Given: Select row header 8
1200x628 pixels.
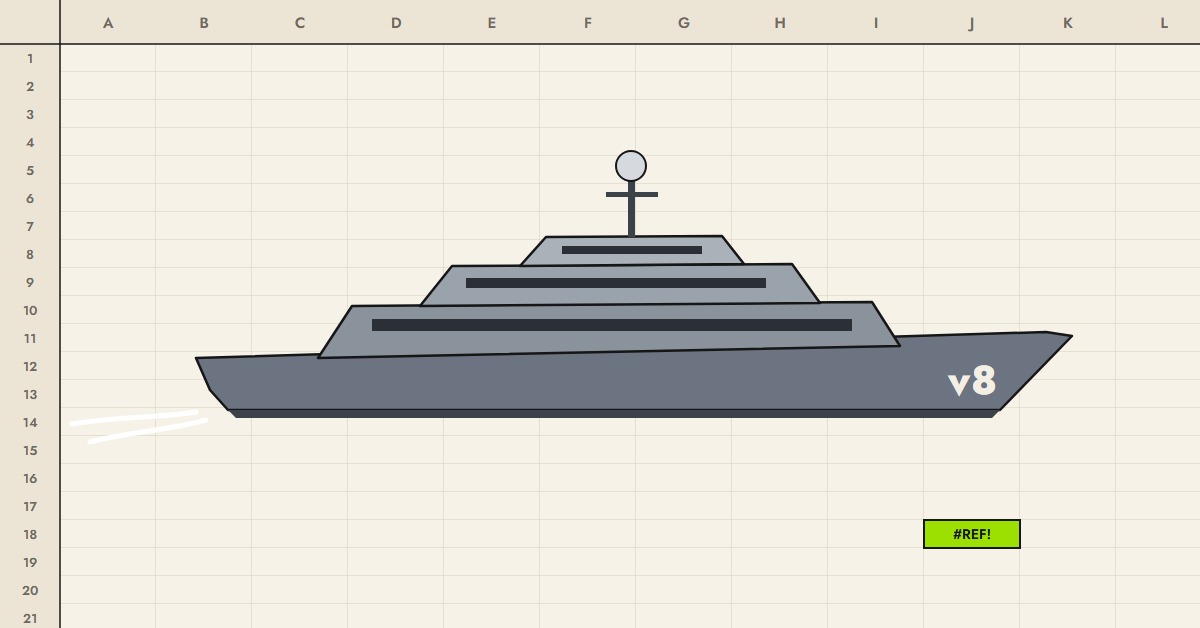Looking at the screenshot, I should 30,254.
